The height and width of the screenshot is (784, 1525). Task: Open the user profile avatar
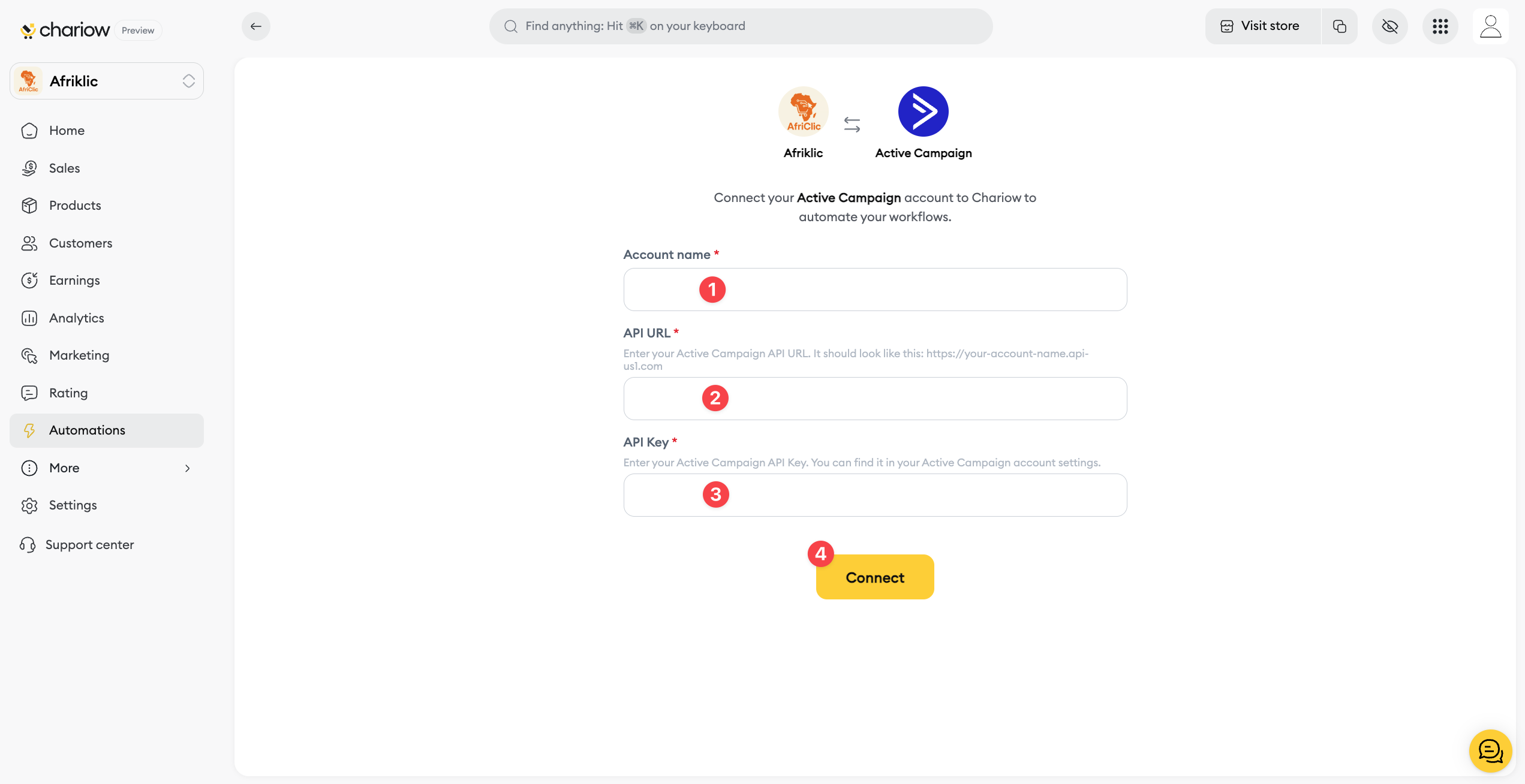click(1490, 26)
